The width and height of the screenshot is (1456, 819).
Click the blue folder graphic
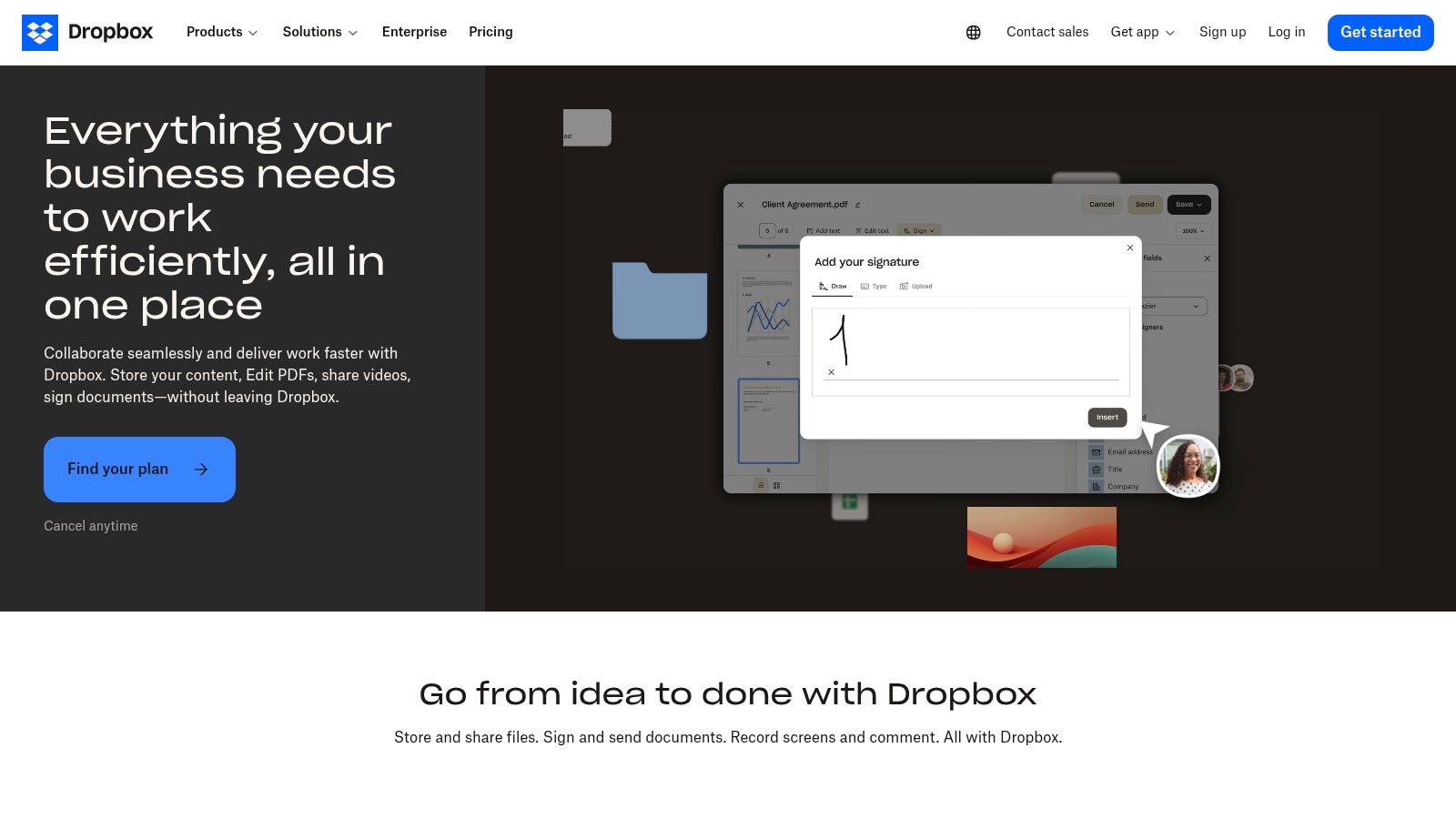(x=660, y=300)
